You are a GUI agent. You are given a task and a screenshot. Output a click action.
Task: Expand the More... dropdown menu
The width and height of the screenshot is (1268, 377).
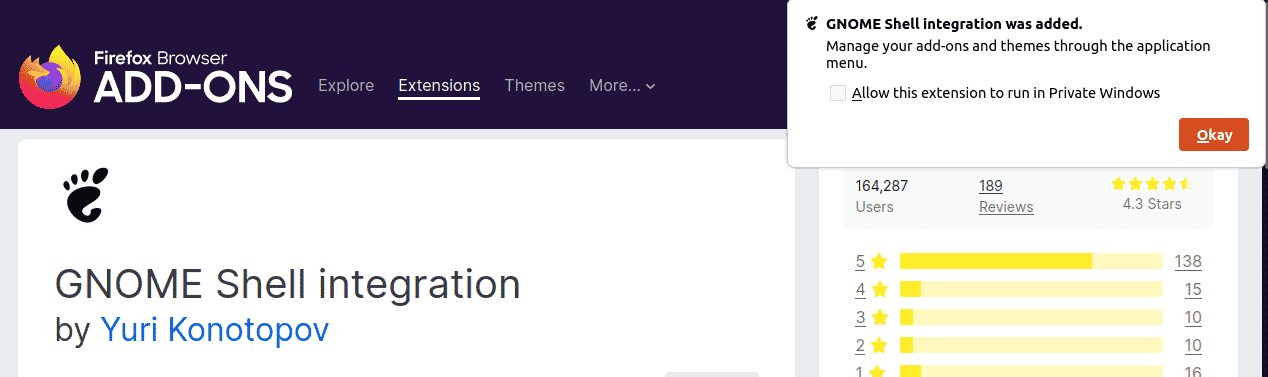pyautogui.click(x=622, y=86)
